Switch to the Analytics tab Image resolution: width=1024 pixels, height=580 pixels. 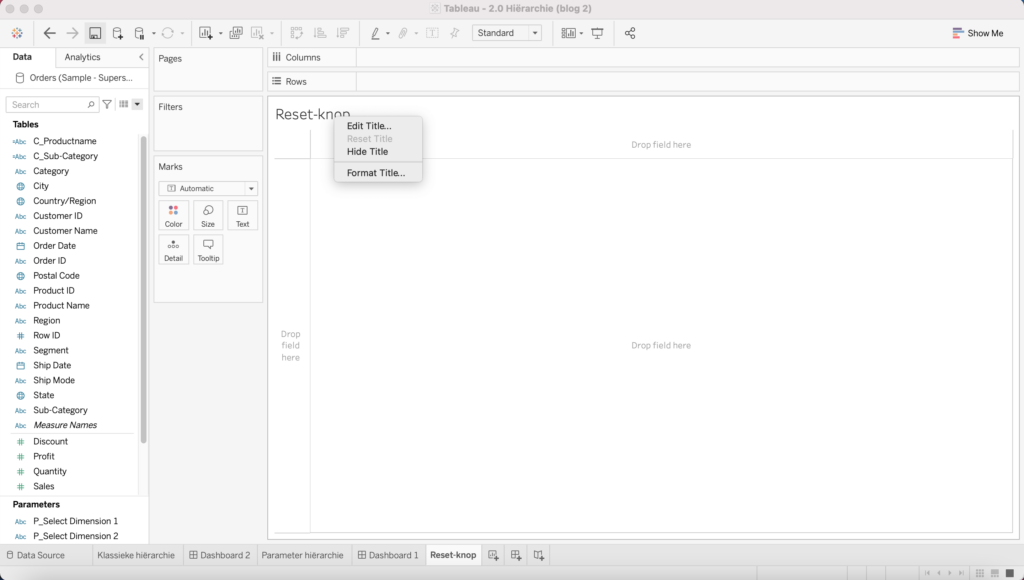(x=83, y=57)
